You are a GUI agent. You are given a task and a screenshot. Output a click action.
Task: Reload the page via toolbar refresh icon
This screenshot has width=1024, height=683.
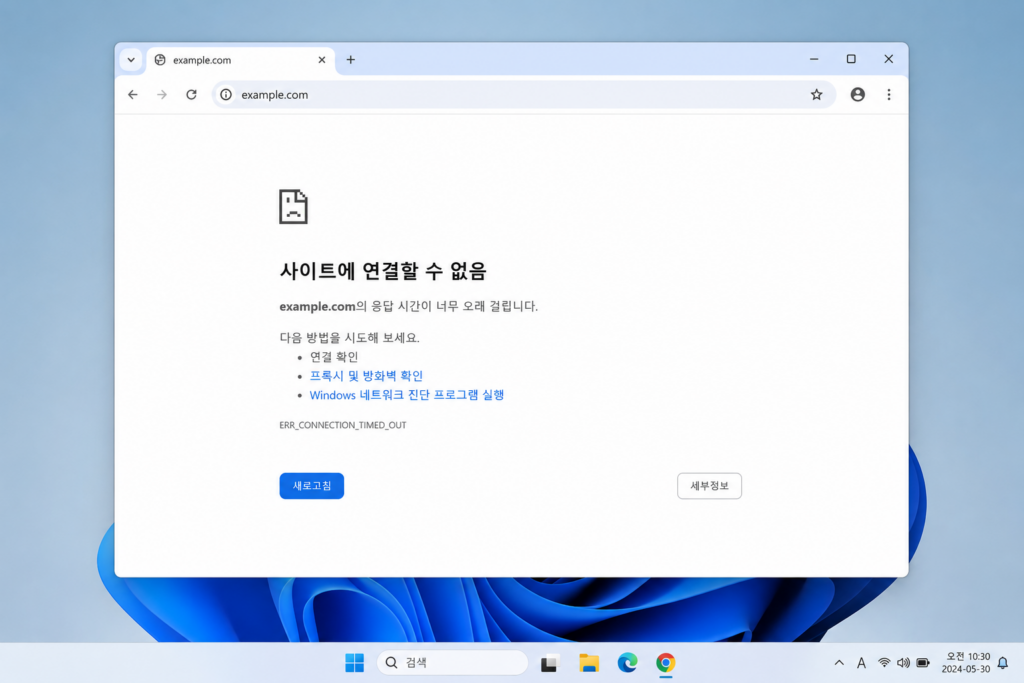pos(191,95)
